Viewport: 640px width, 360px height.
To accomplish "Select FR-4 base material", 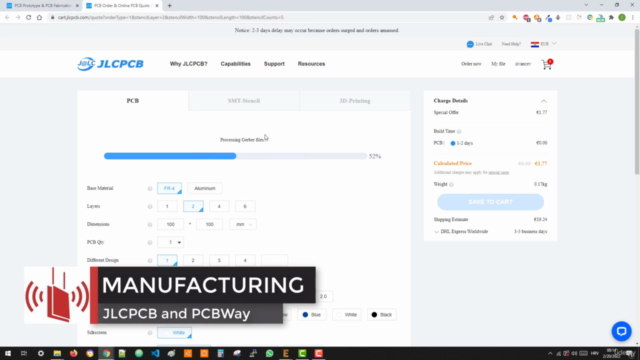I will click(169, 189).
